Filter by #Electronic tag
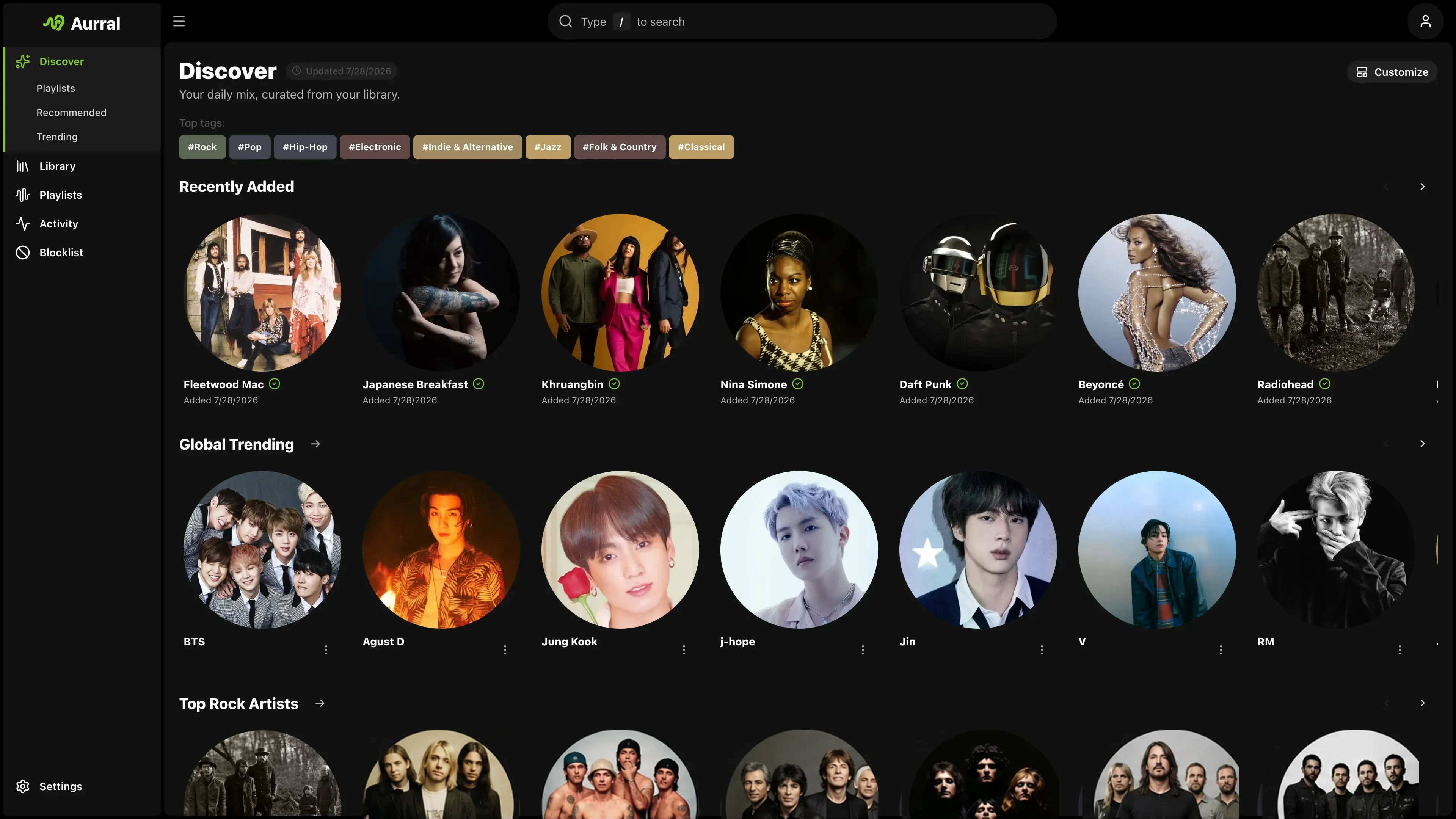The width and height of the screenshot is (1456, 819). point(375,147)
